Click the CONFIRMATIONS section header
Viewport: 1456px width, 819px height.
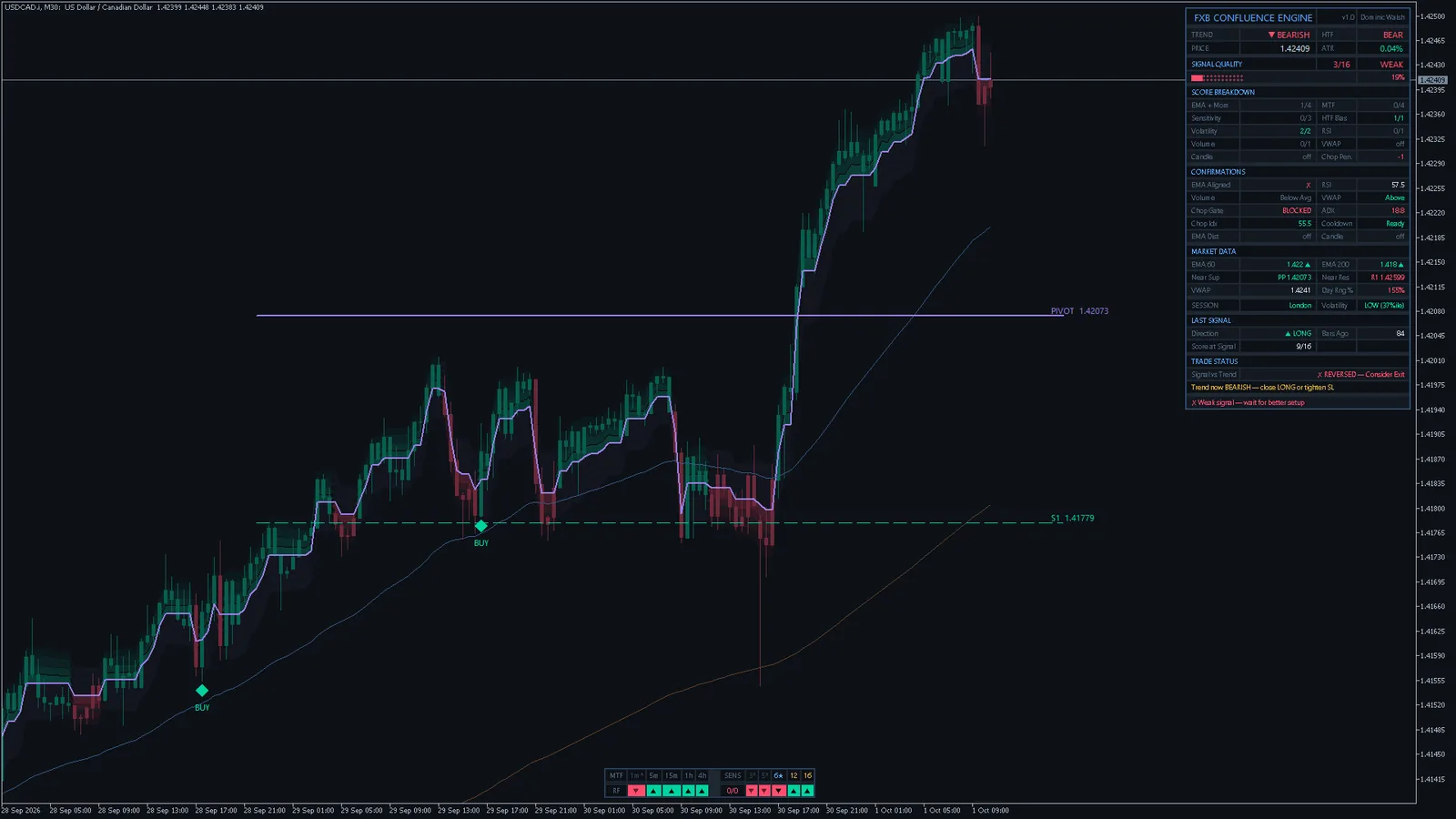tap(1218, 172)
